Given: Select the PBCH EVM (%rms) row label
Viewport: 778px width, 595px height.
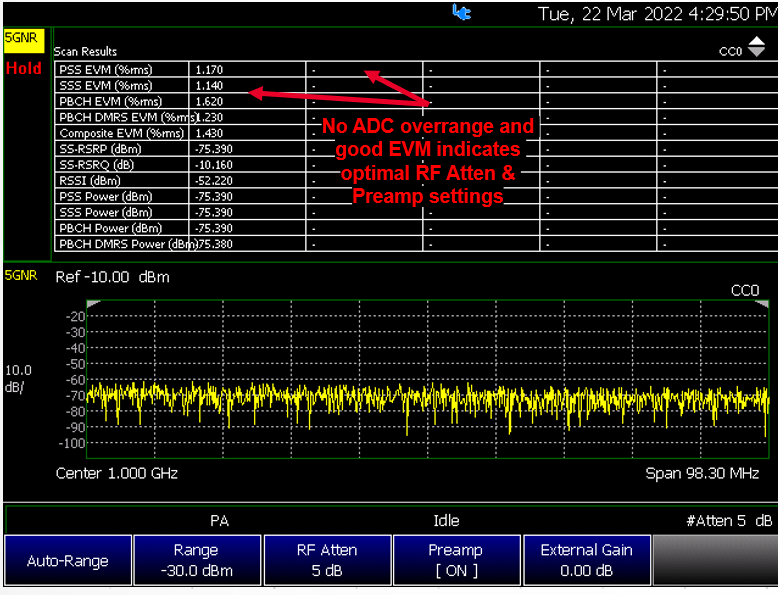Looking at the screenshot, I should (x=110, y=101).
